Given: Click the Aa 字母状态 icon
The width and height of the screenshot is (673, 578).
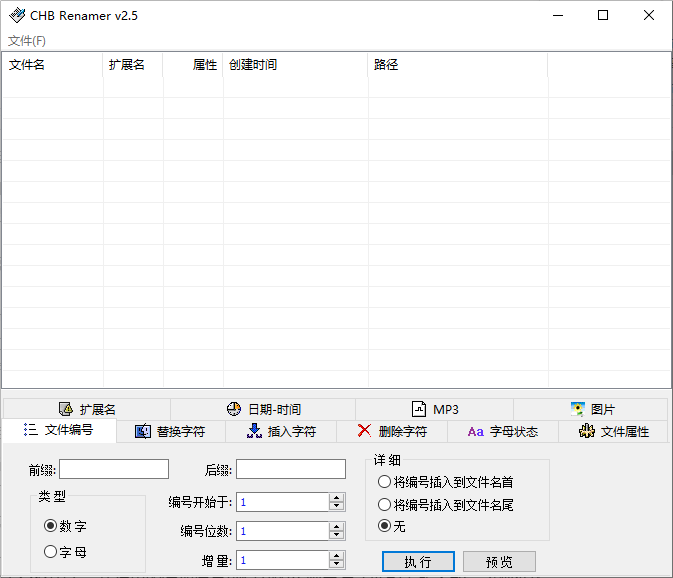Looking at the screenshot, I should (x=475, y=432).
